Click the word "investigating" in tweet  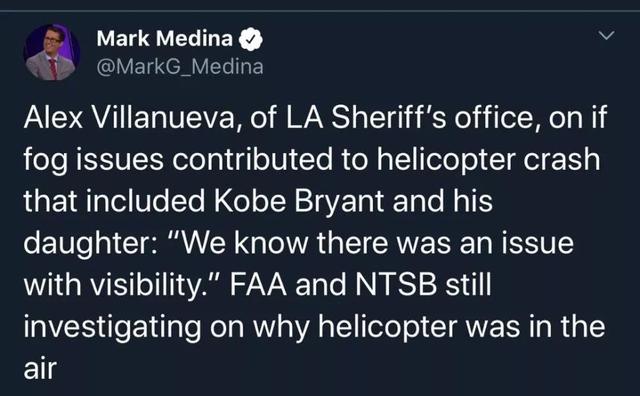tap(112, 328)
